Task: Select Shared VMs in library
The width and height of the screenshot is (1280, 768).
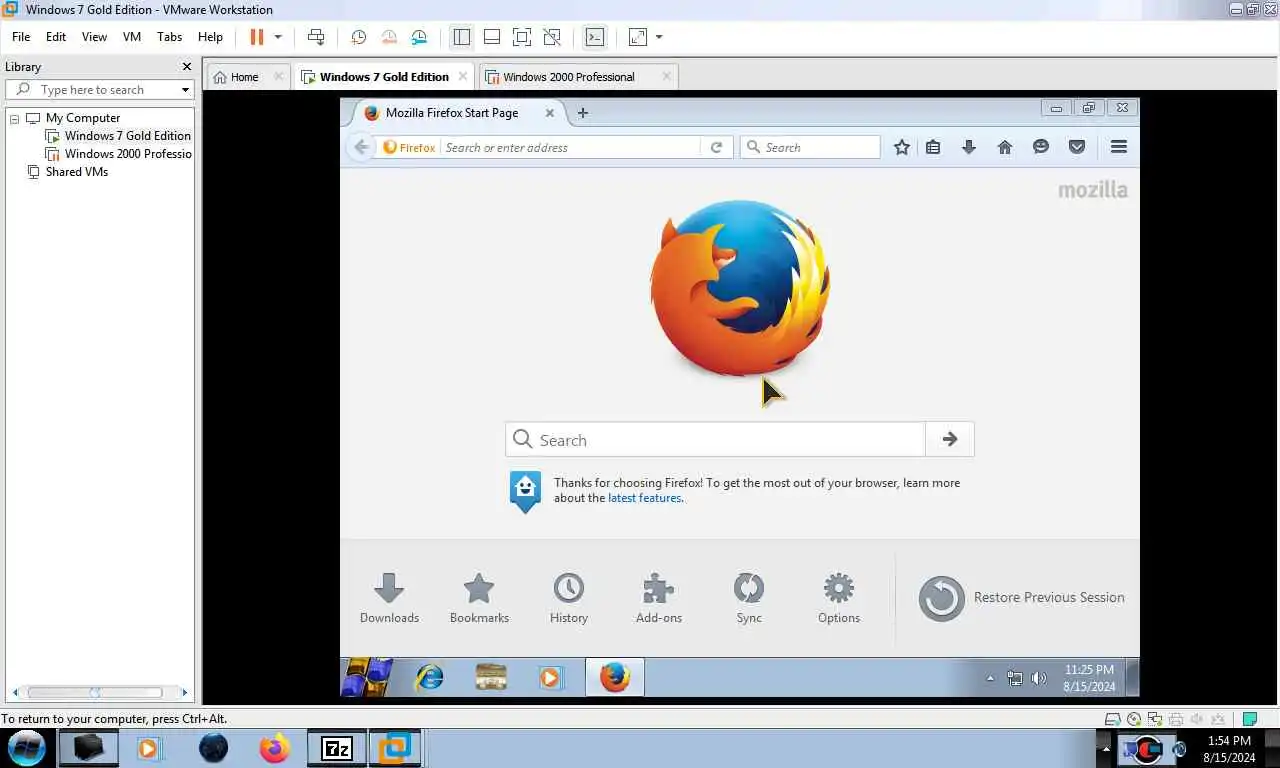Action: pyautogui.click(x=68, y=172)
